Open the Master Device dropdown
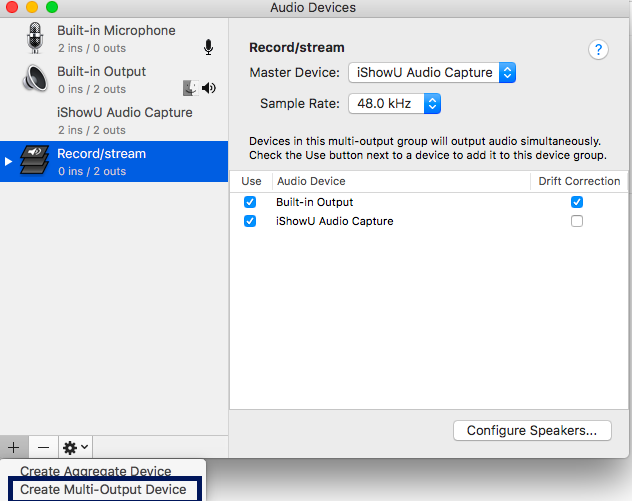This screenshot has width=632, height=501. (432, 73)
